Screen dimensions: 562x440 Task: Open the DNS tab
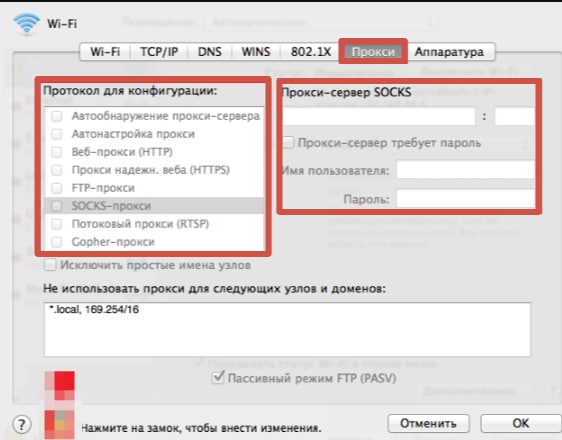point(210,52)
